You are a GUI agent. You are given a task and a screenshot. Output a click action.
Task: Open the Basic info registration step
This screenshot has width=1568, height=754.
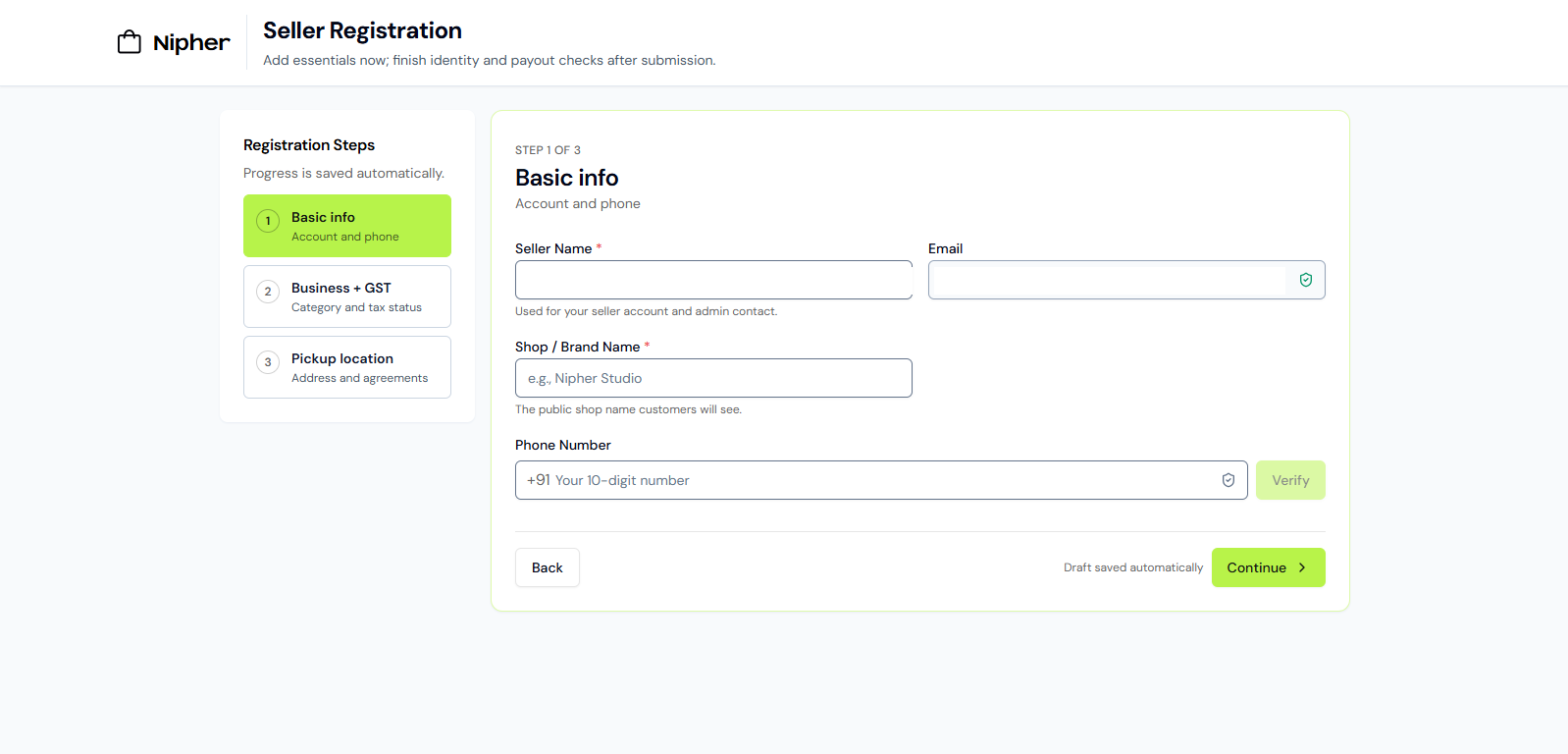[x=347, y=226]
